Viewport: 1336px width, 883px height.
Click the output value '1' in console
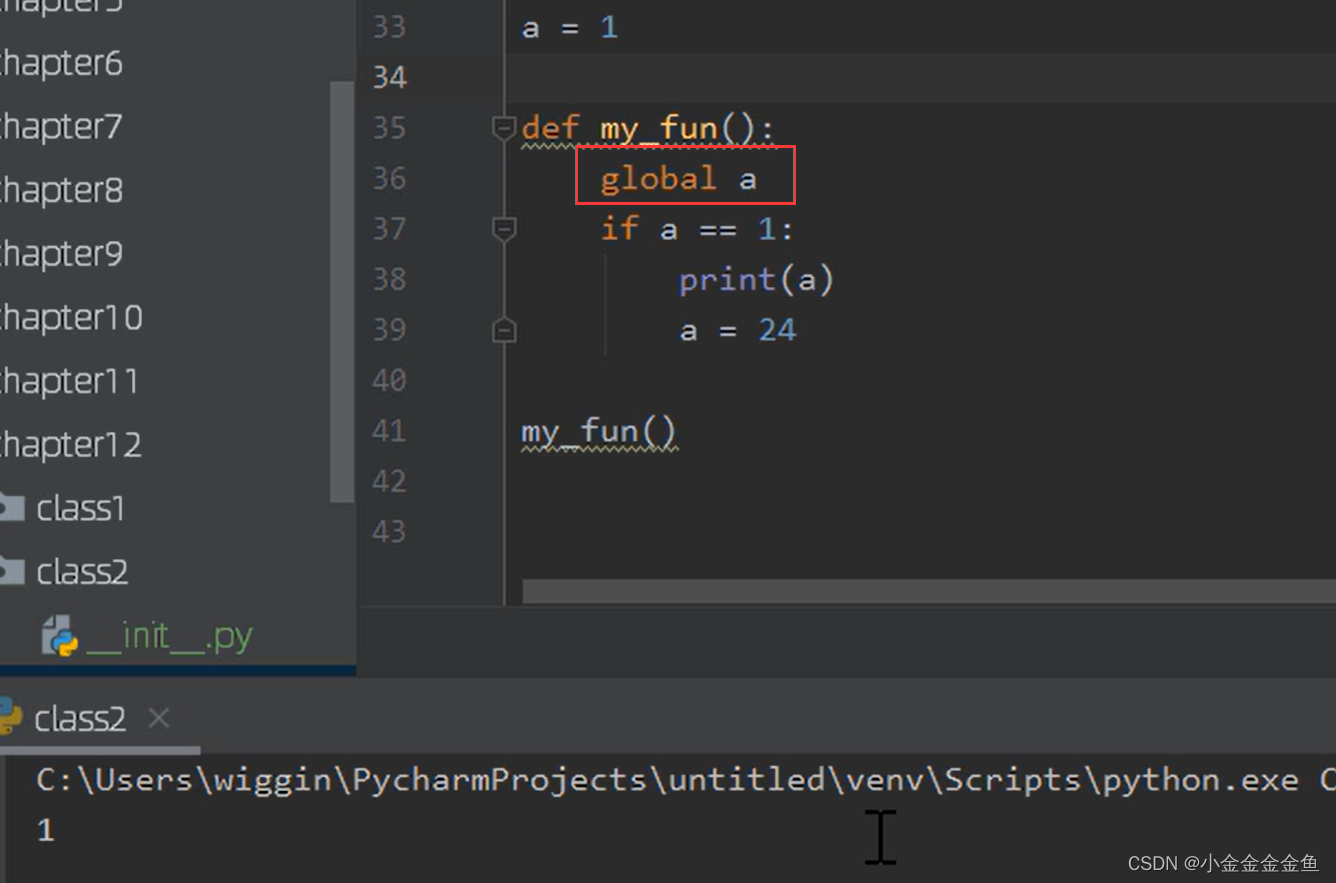tap(45, 830)
